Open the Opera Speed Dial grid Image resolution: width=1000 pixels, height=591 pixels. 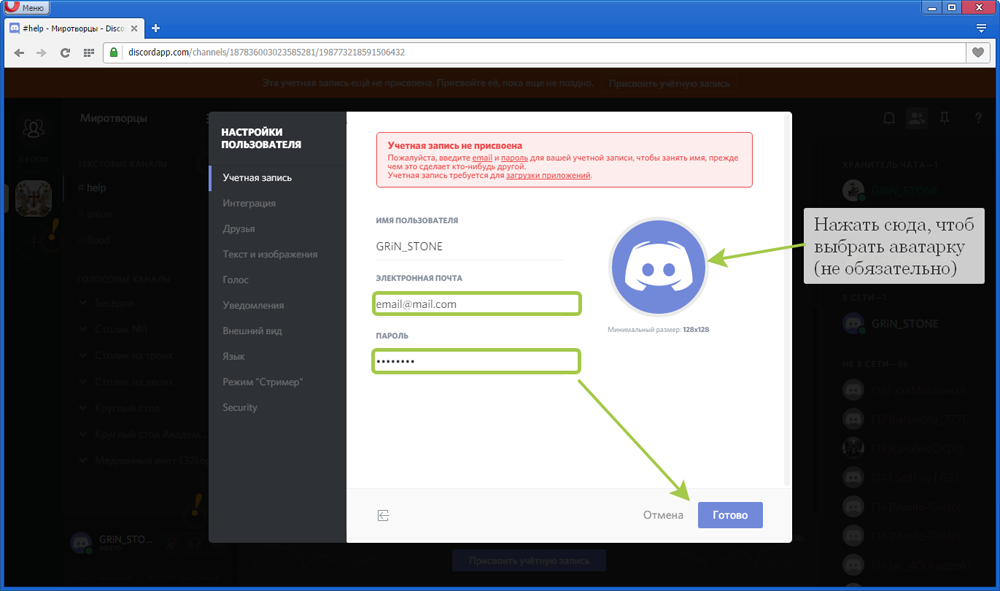pyautogui.click(x=89, y=52)
